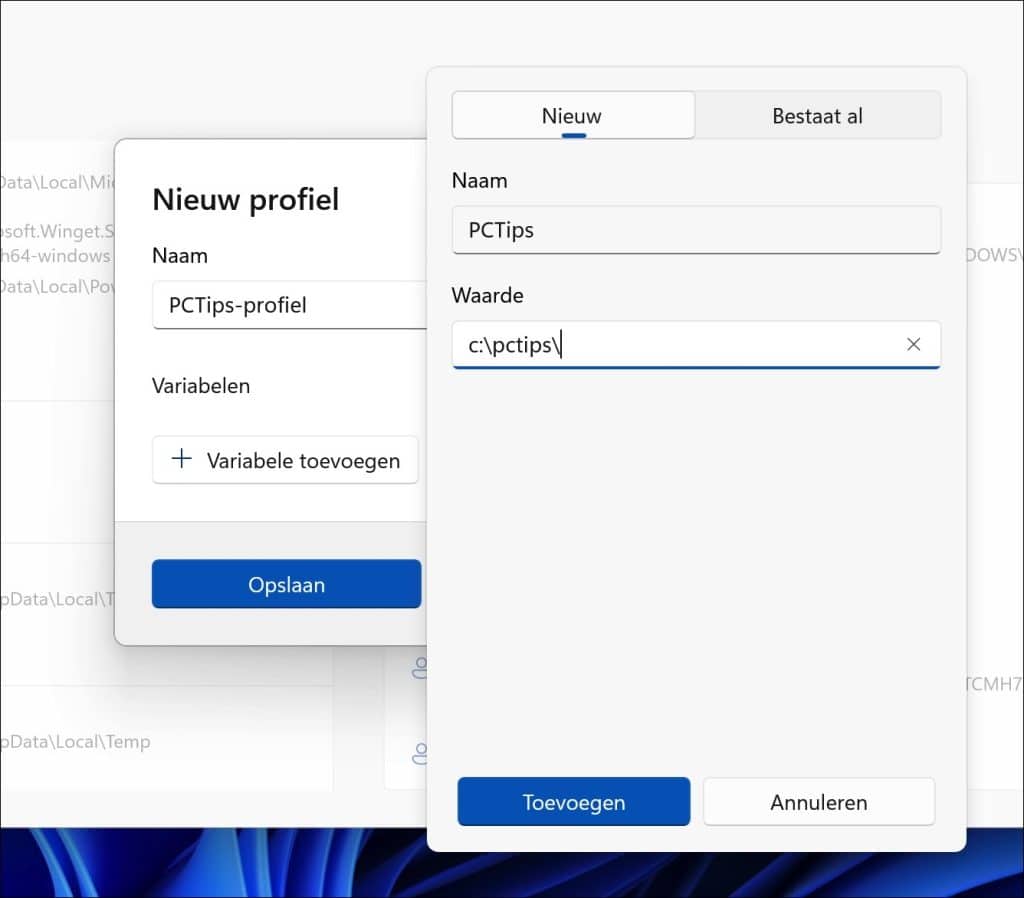Click the Waarde label
The height and width of the screenshot is (898, 1024).
(487, 295)
